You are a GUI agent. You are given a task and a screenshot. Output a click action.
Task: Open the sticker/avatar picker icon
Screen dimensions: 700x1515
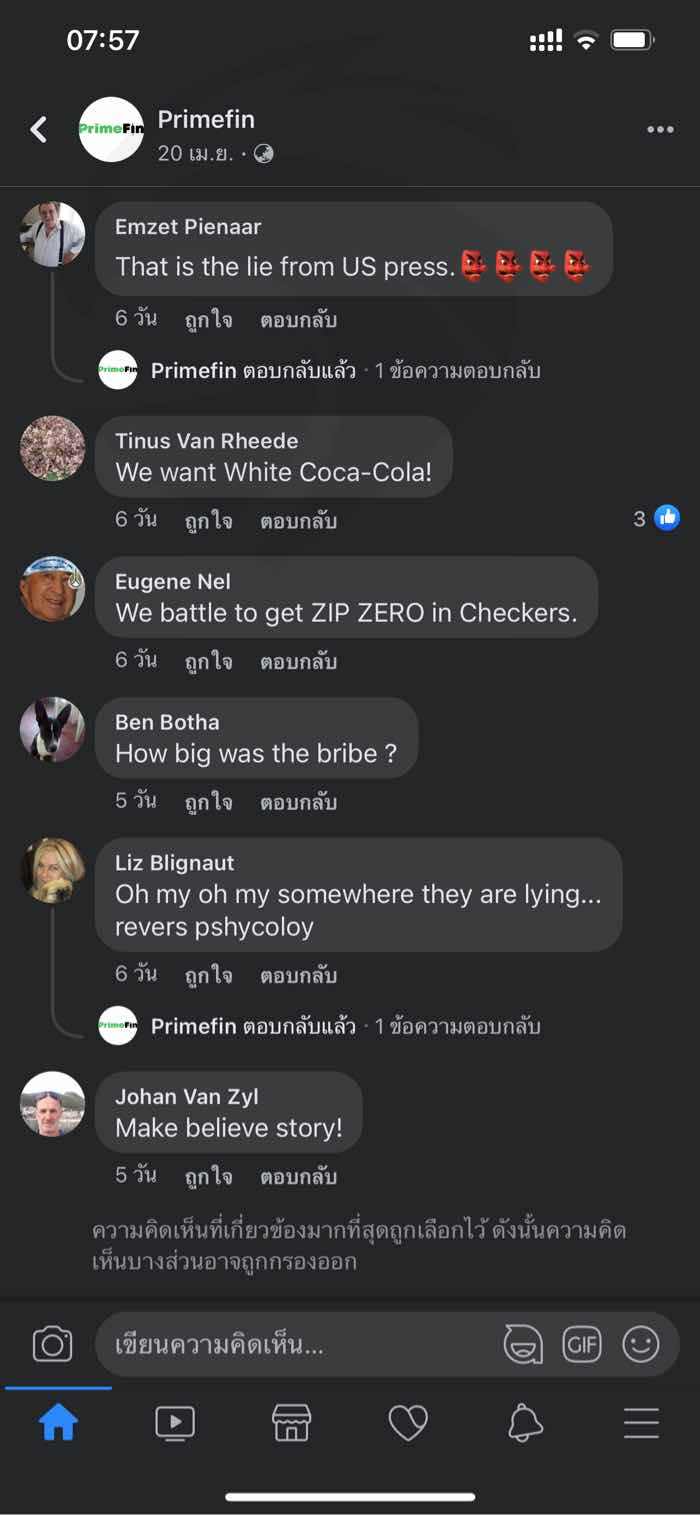[x=523, y=1344]
